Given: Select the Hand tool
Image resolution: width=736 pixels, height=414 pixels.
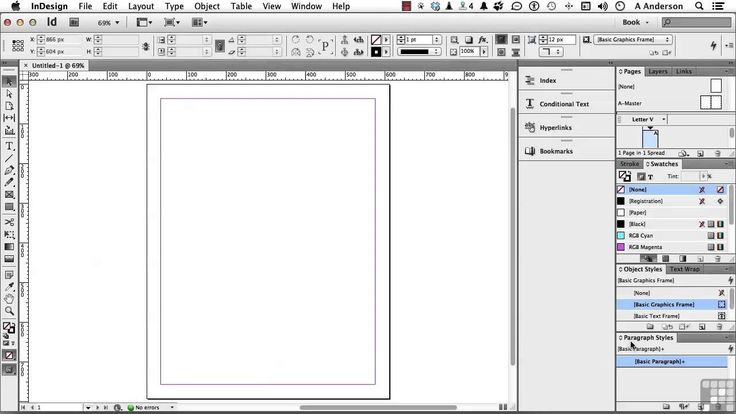Looking at the screenshot, I should point(9,299).
